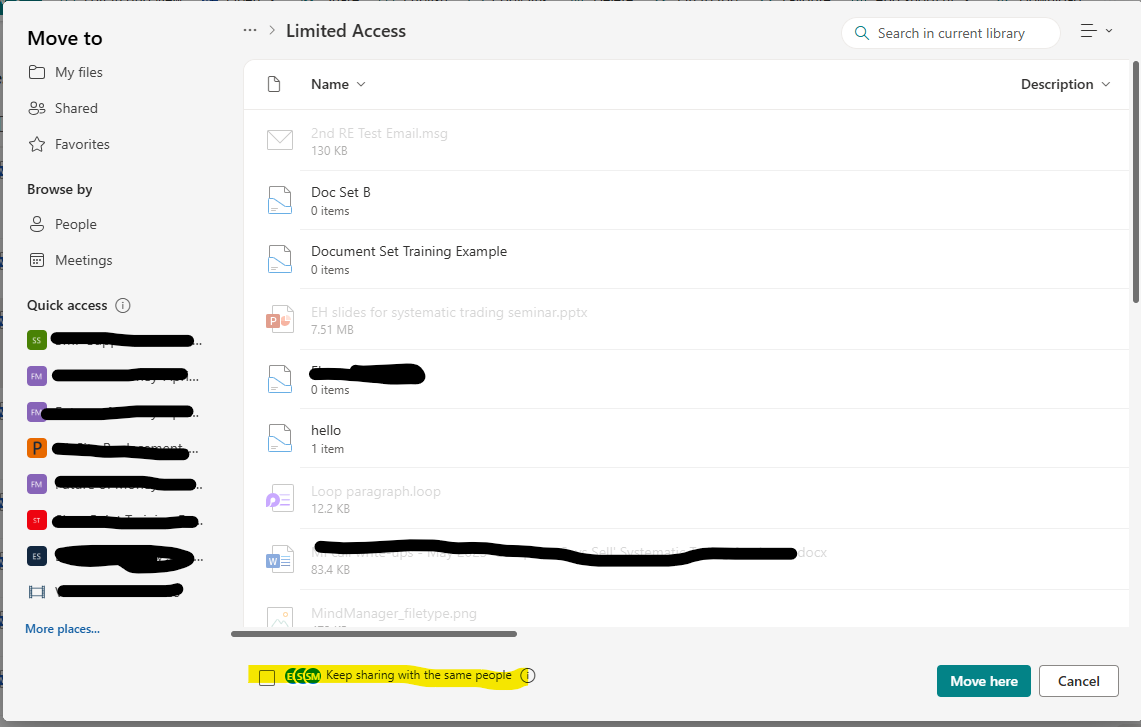Click the Move here button
This screenshot has width=1141, height=727.
[983, 681]
